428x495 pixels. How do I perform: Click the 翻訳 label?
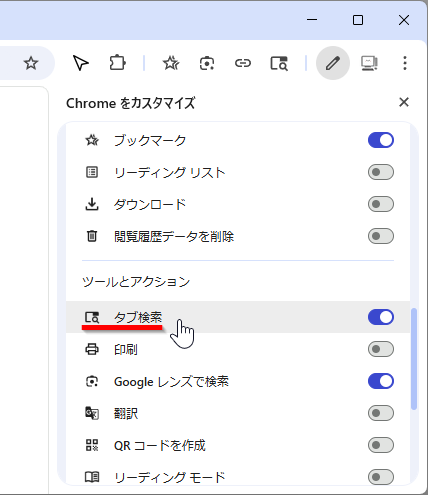pyautogui.click(x=126, y=413)
